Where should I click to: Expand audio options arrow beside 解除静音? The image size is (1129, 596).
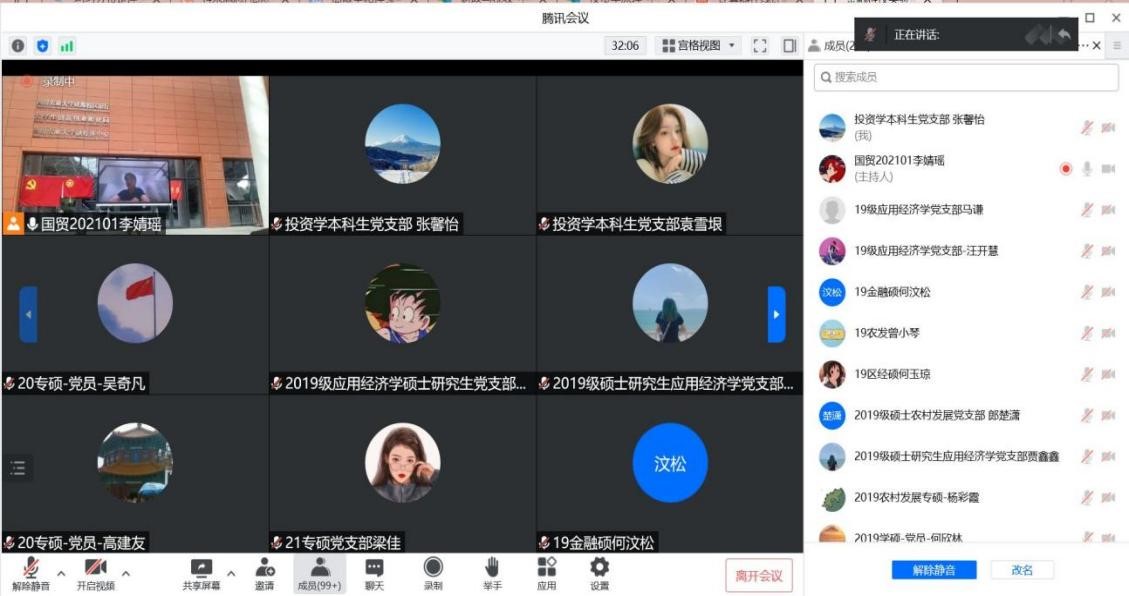(61, 574)
